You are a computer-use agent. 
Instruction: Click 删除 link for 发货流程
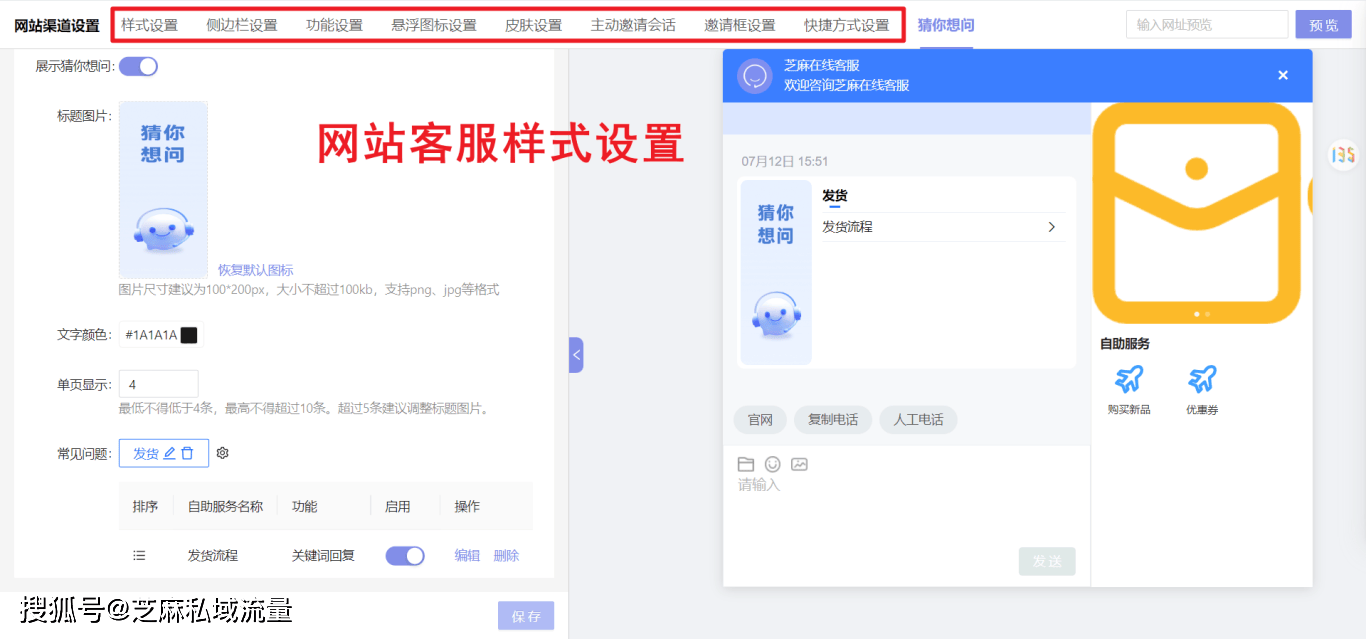(x=506, y=556)
